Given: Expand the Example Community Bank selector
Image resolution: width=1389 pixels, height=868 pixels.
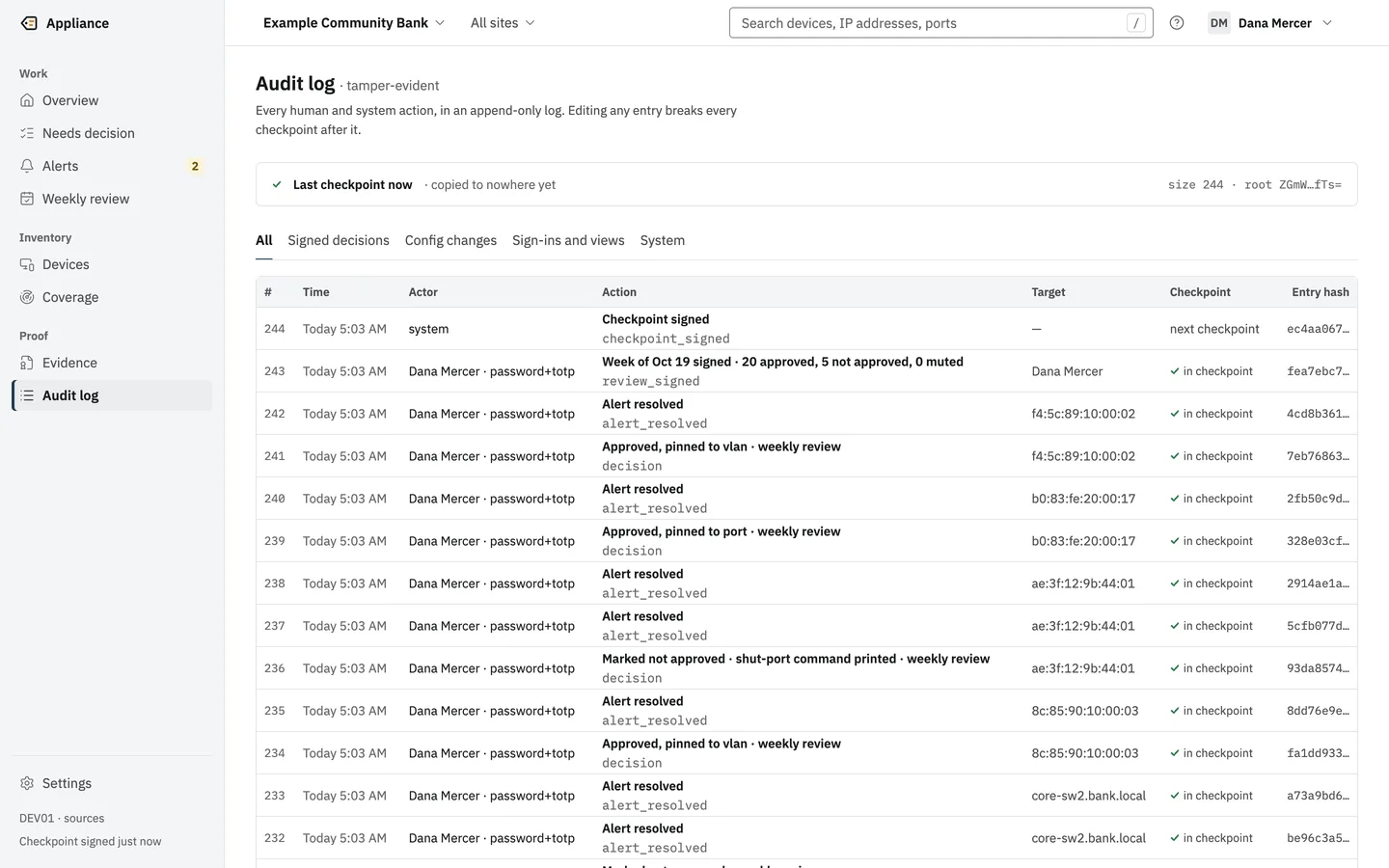Looking at the screenshot, I should [354, 23].
